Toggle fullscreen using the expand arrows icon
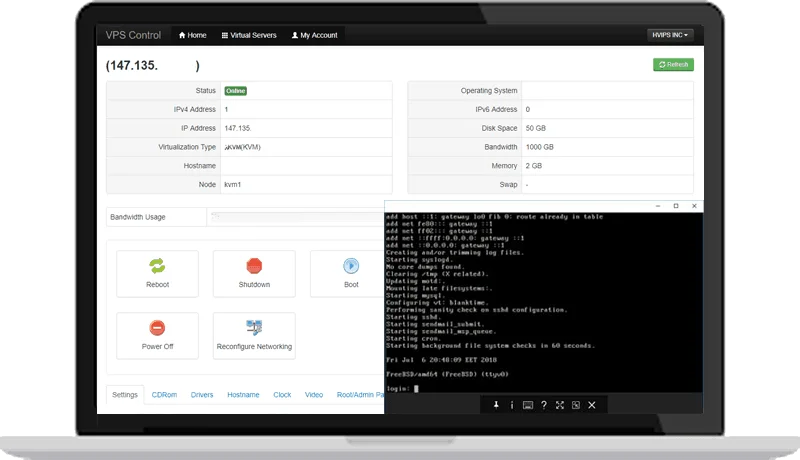 559,405
